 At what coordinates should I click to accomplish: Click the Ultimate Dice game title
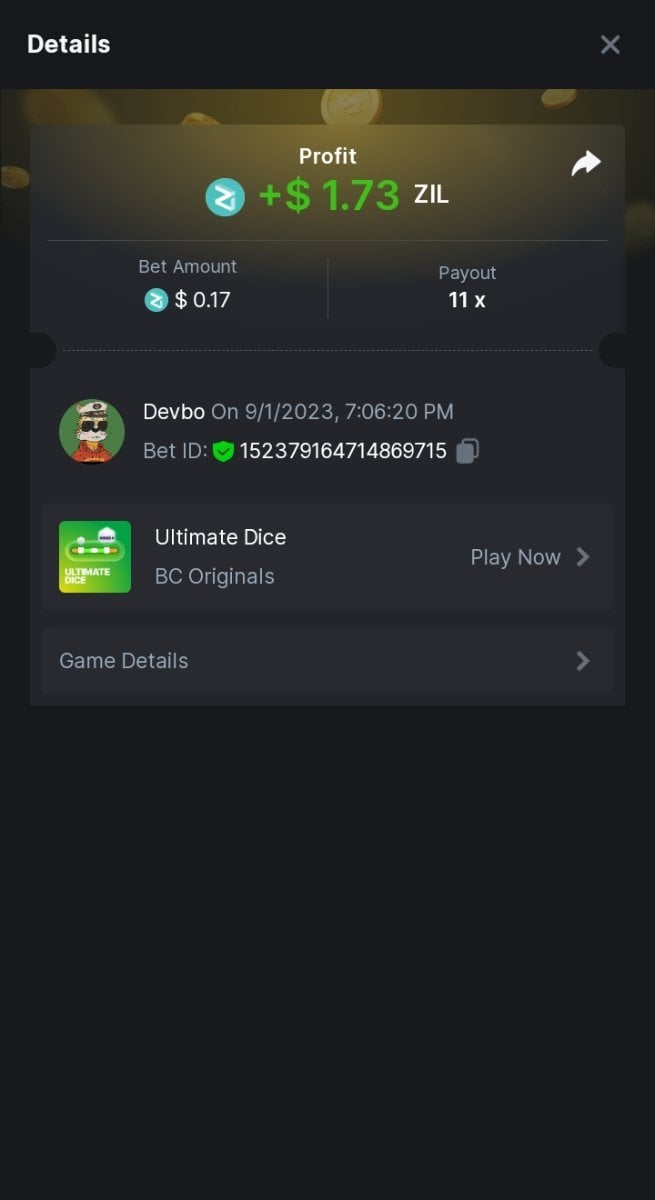click(x=220, y=537)
